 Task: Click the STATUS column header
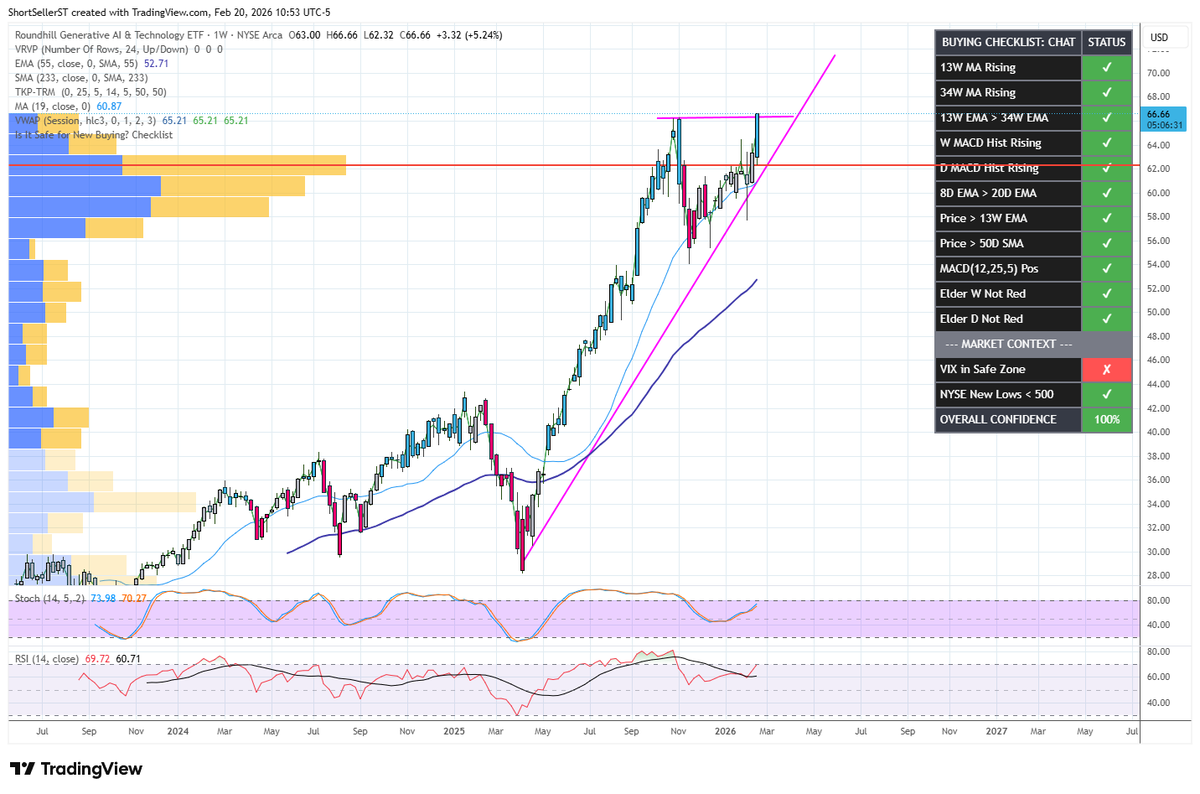click(1107, 42)
